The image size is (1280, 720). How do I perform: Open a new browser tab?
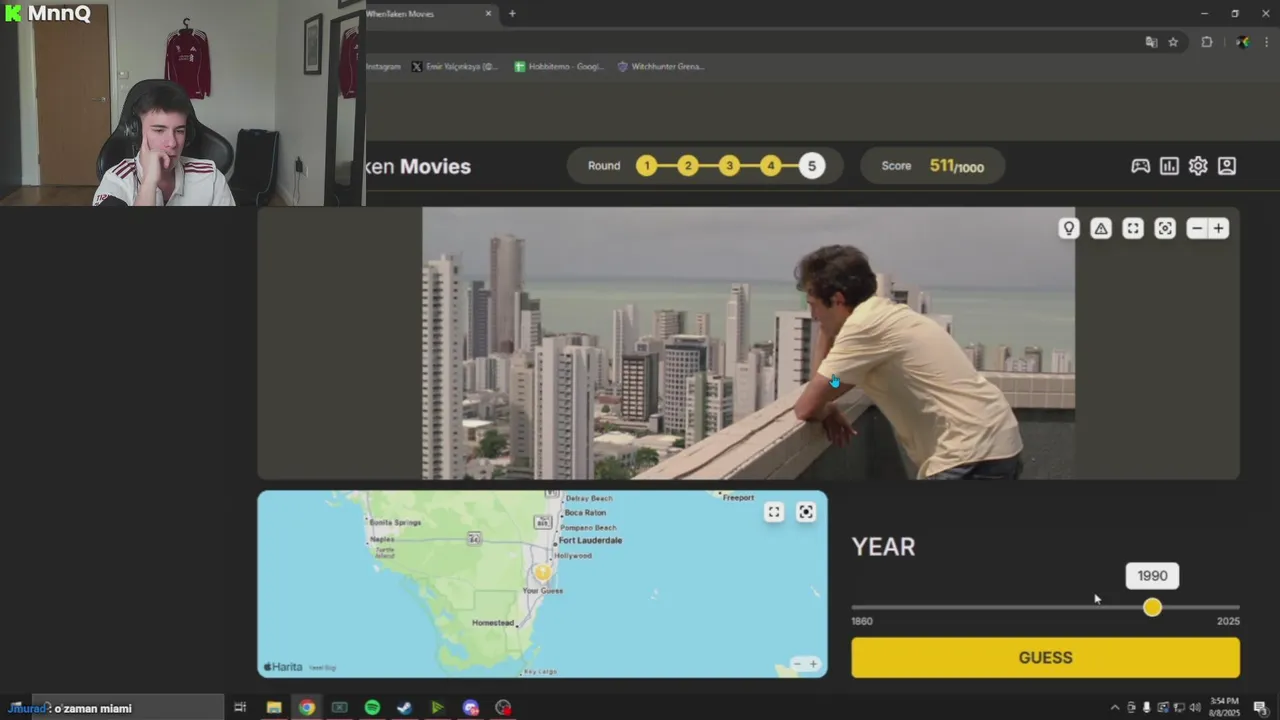[512, 14]
